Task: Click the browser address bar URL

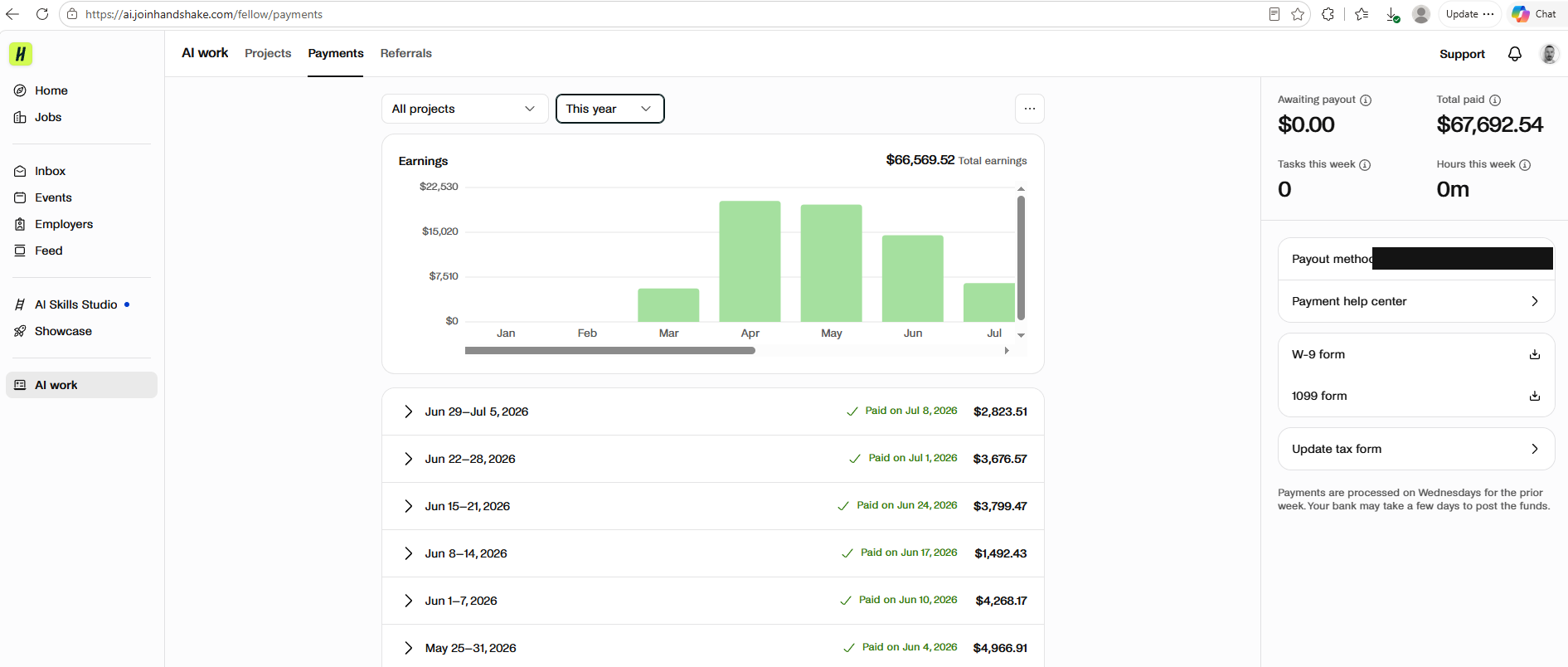Action: coord(204,14)
